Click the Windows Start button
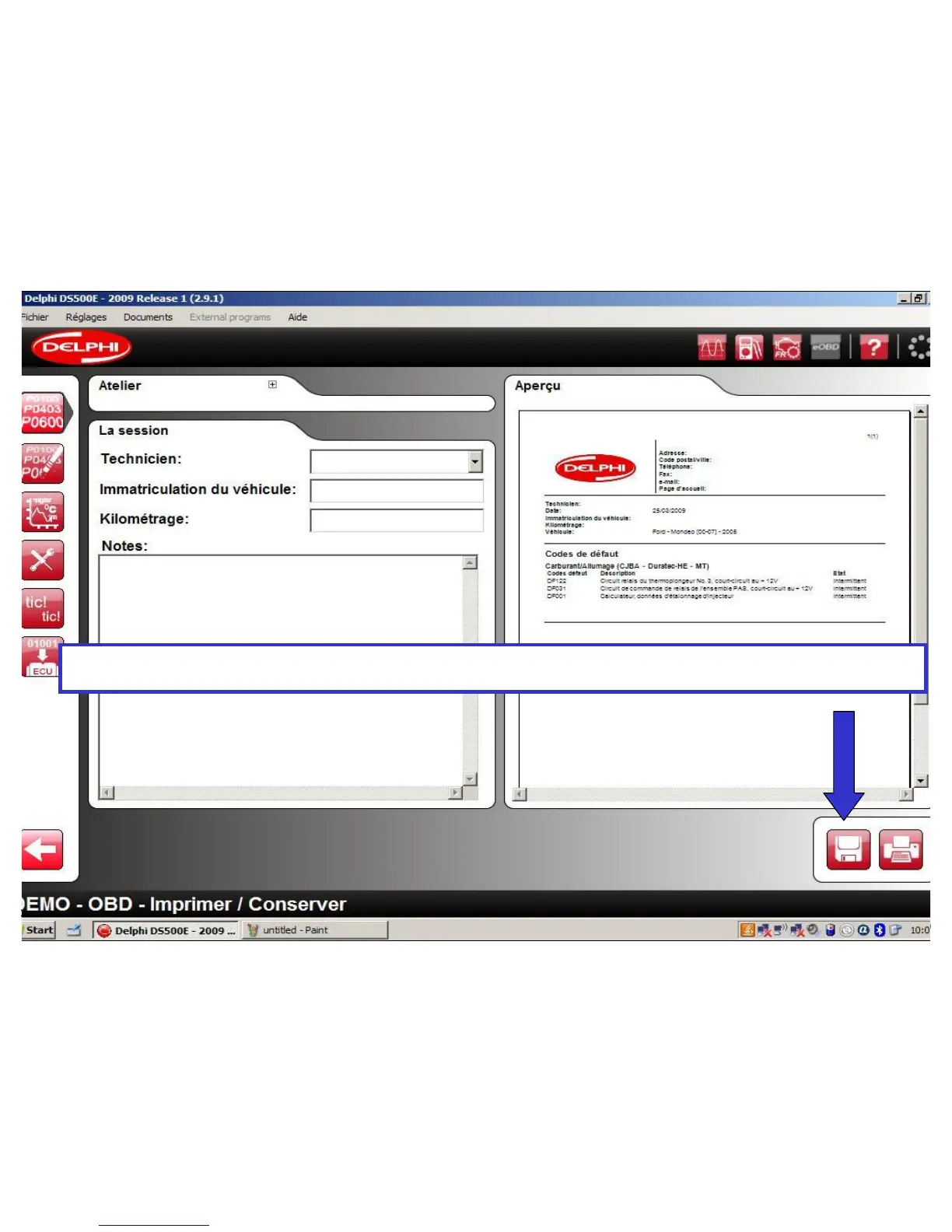The image size is (952, 1232). pos(39,930)
